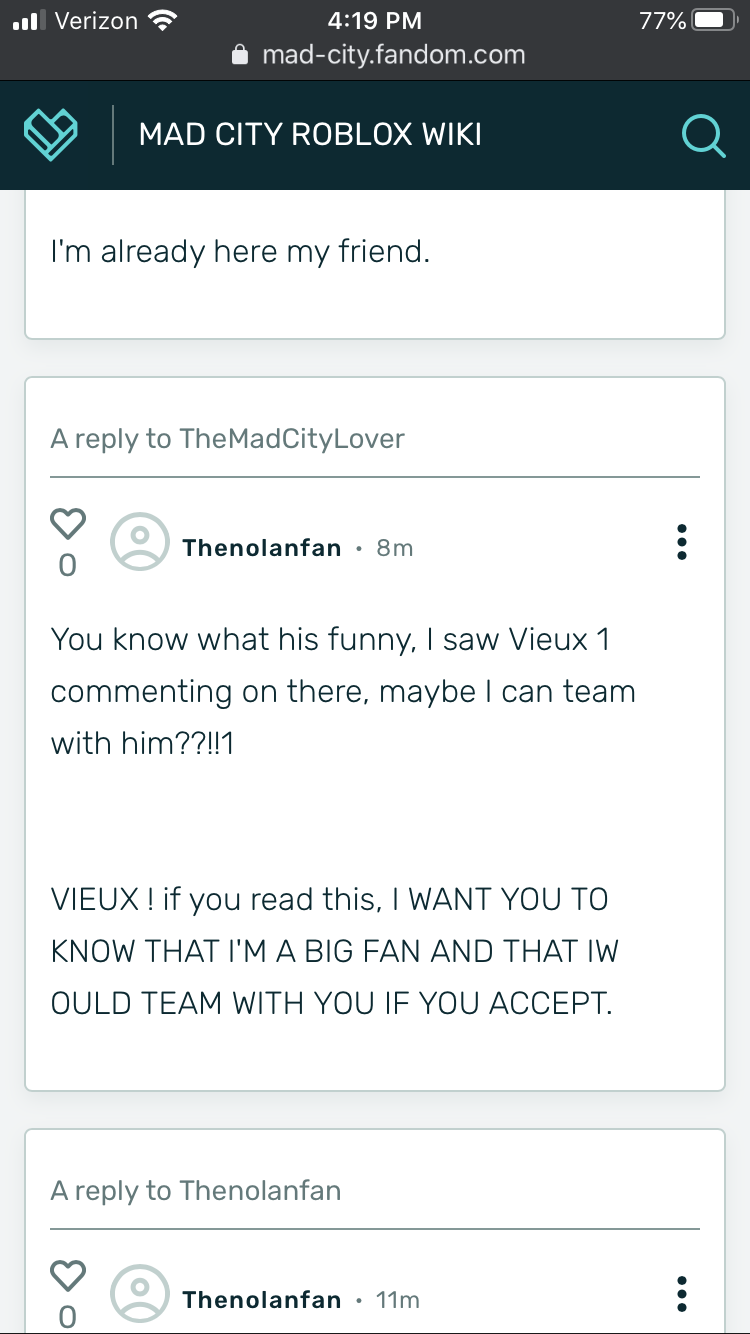This screenshot has height=1334, width=750.
Task: Go to Mad City Roblox Wiki title
Action: 310,135
